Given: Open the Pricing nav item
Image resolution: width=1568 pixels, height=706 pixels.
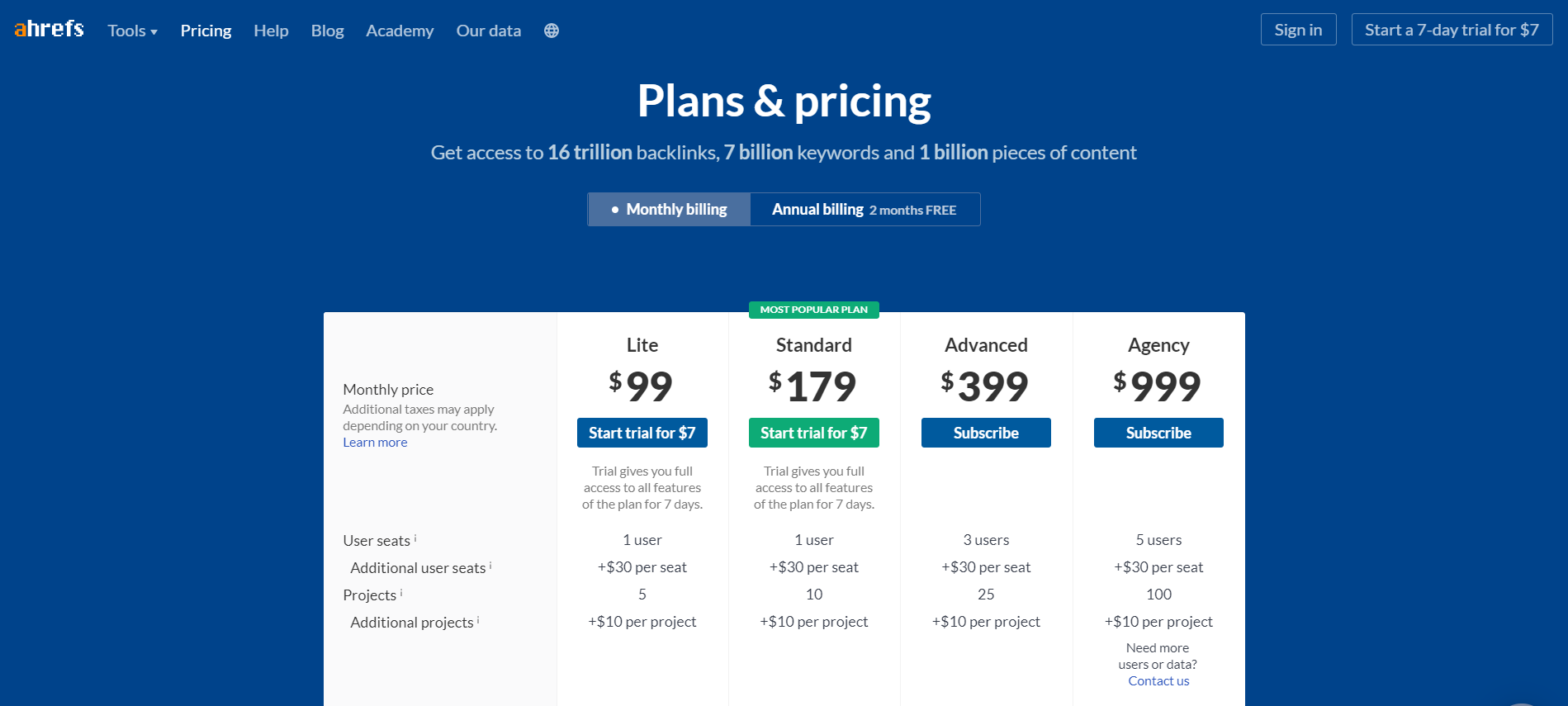Looking at the screenshot, I should (206, 31).
